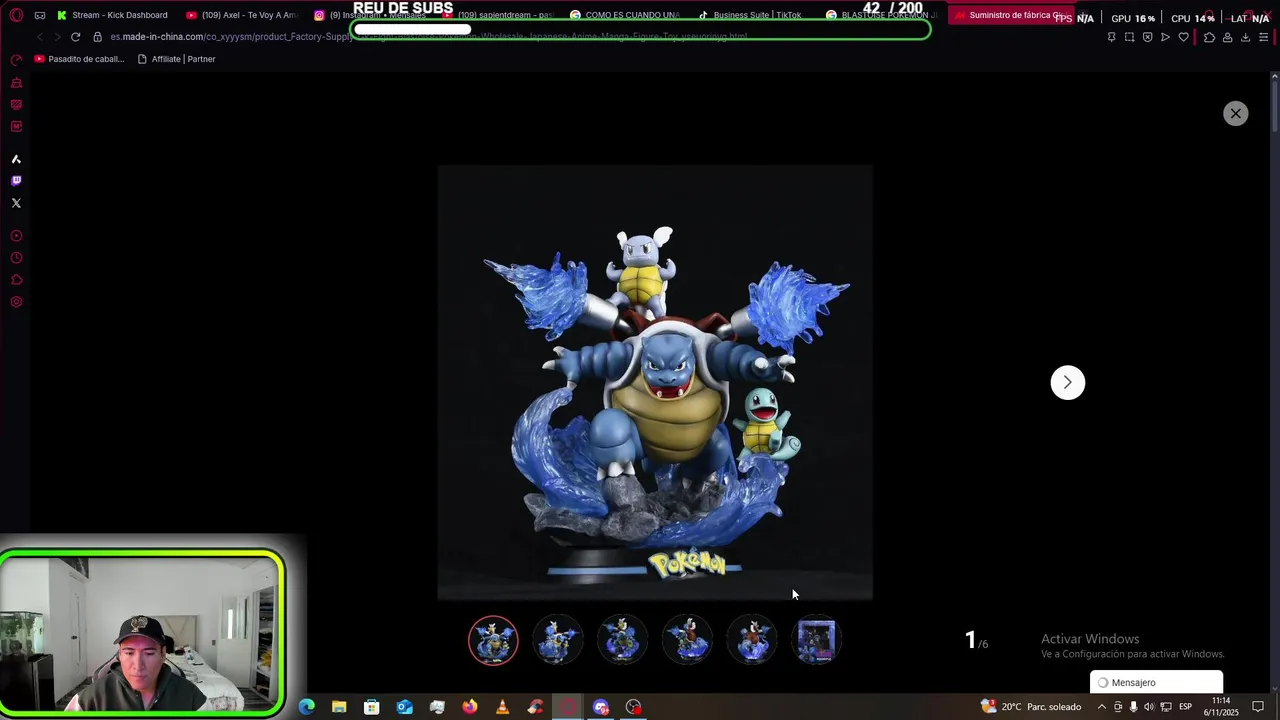The height and width of the screenshot is (720, 1280).
Task: Click the Mensajero popup
Action: pos(1156,682)
